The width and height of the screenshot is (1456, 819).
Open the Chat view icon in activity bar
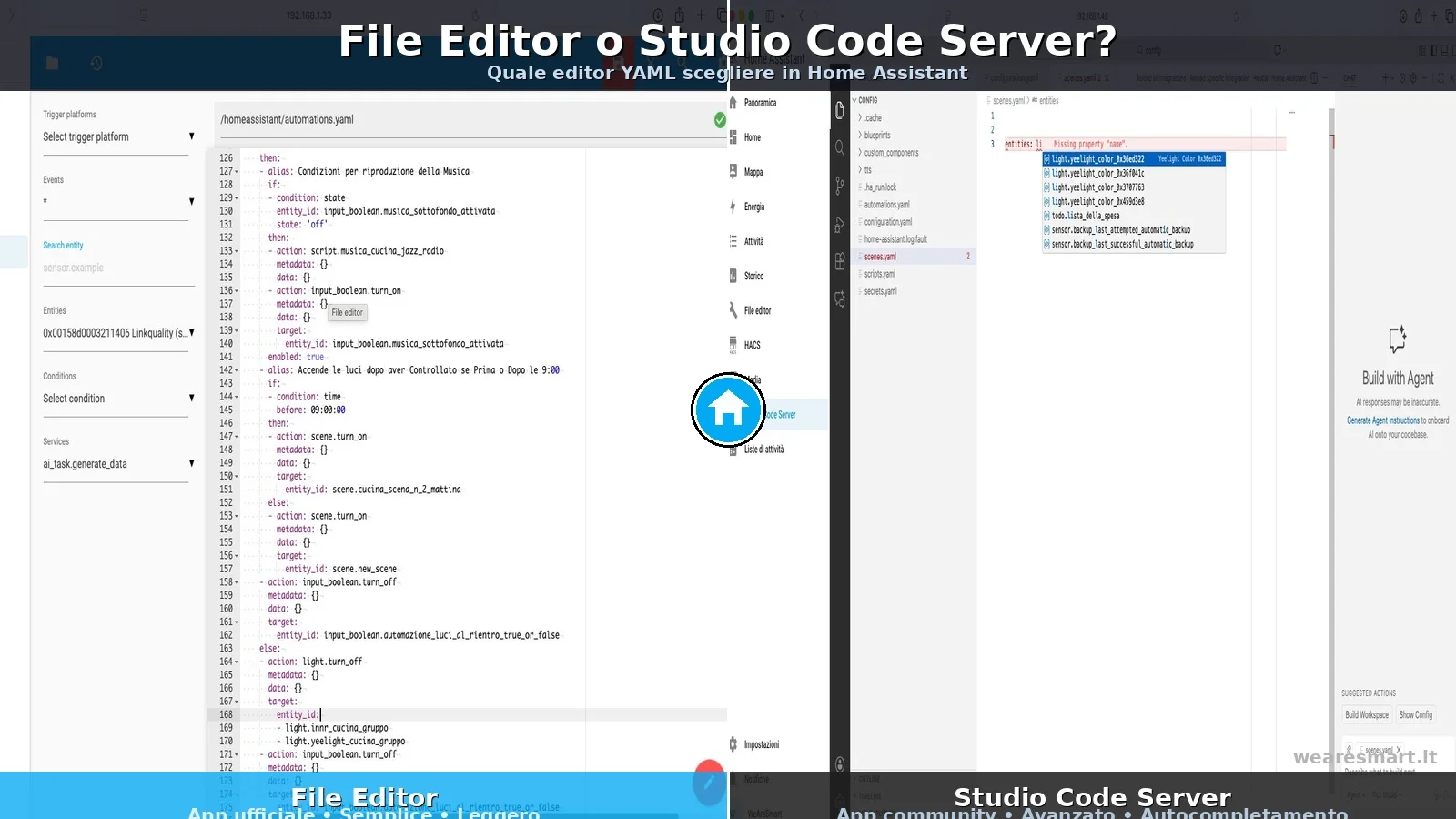pos(839,298)
